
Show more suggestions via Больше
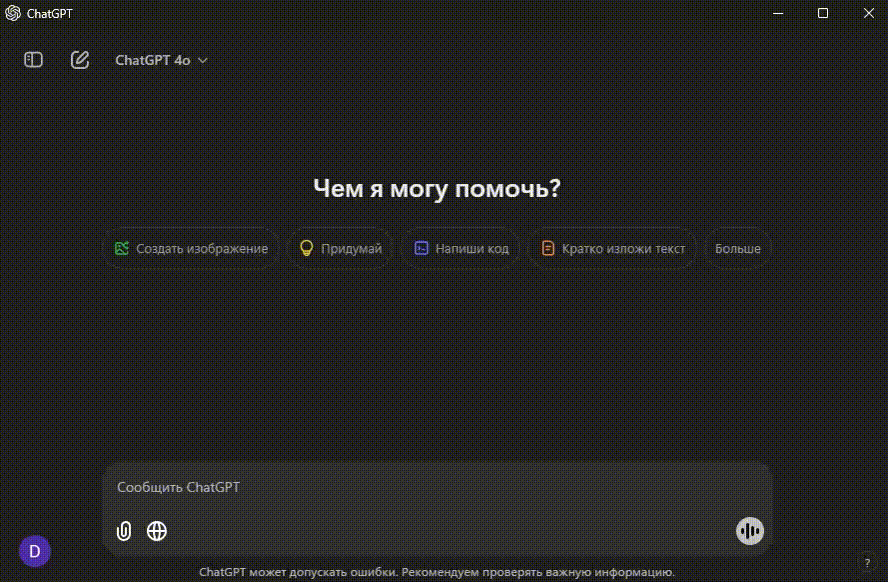pos(738,249)
